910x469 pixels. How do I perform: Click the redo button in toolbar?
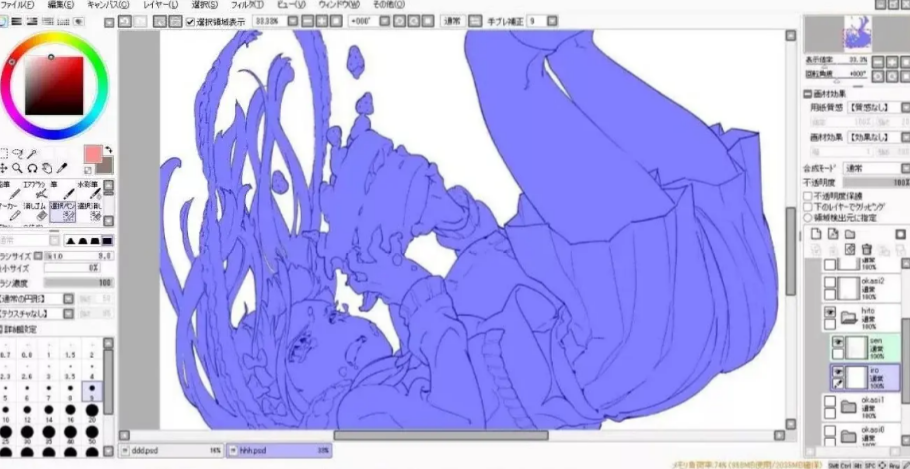click(x=140, y=21)
